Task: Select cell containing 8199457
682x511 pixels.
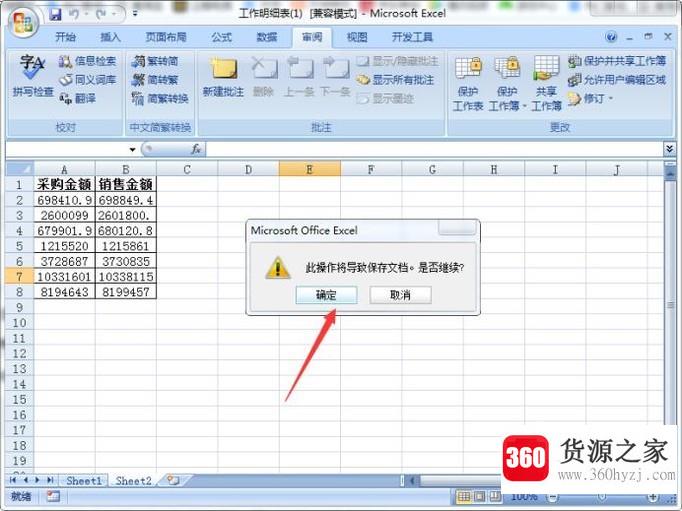Action: 126,292
